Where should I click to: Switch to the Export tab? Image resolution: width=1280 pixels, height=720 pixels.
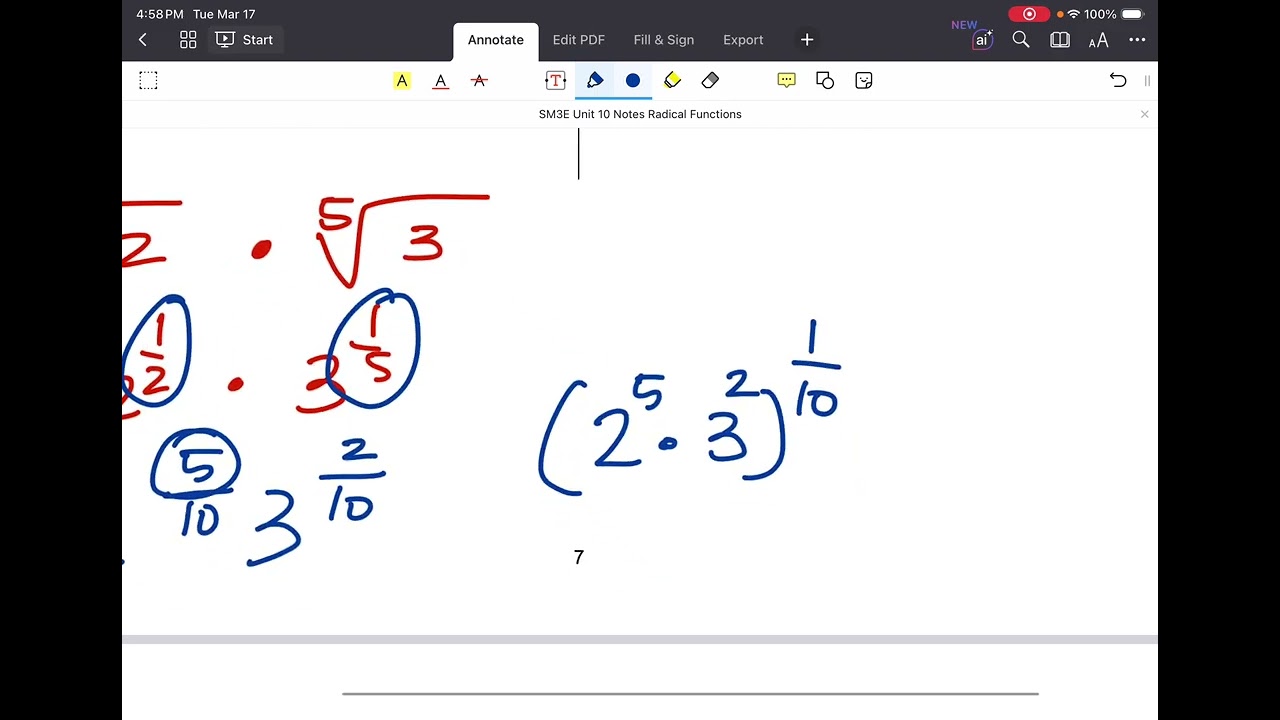(x=743, y=40)
